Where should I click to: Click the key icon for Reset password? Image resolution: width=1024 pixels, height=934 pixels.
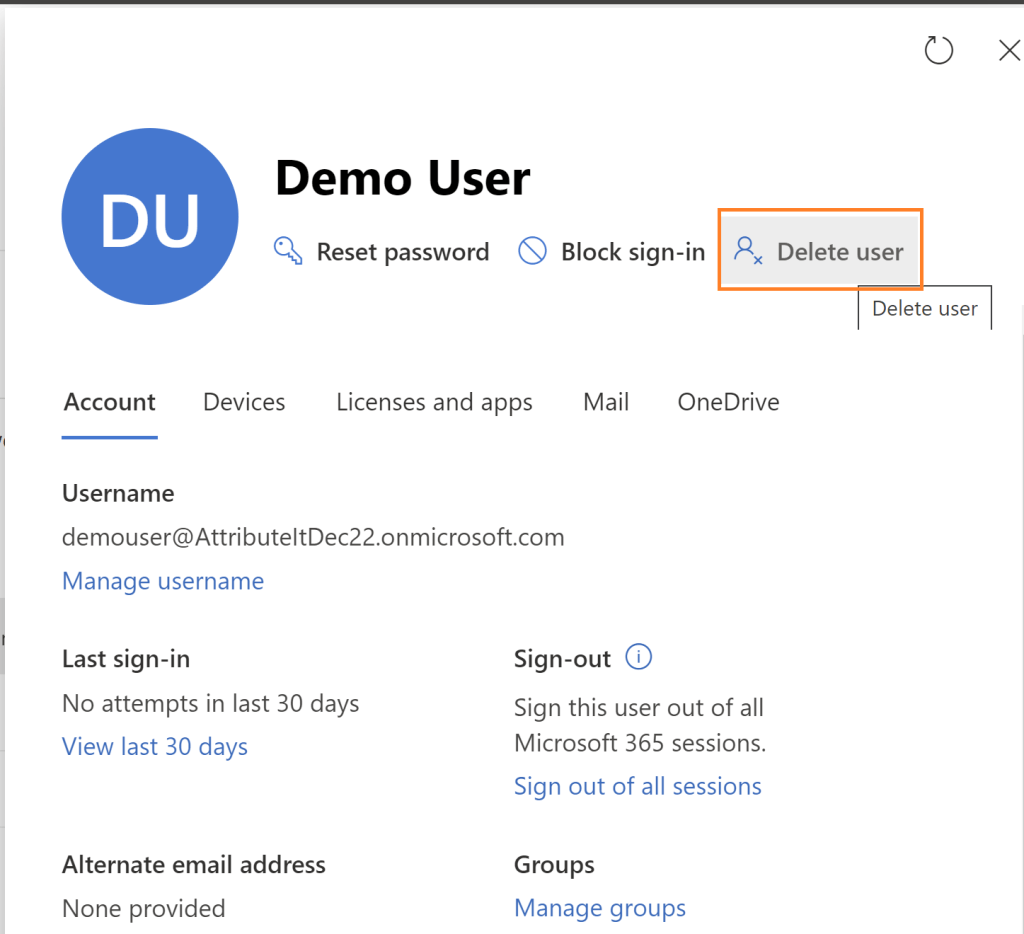tap(288, 251)
